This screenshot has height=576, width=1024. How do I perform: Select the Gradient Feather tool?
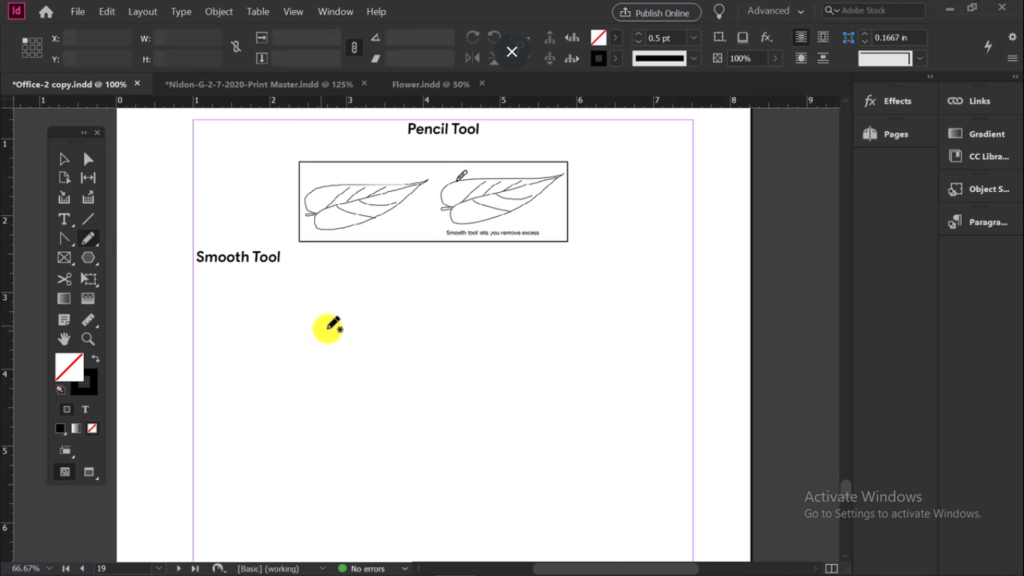click(x=88, y=298)
